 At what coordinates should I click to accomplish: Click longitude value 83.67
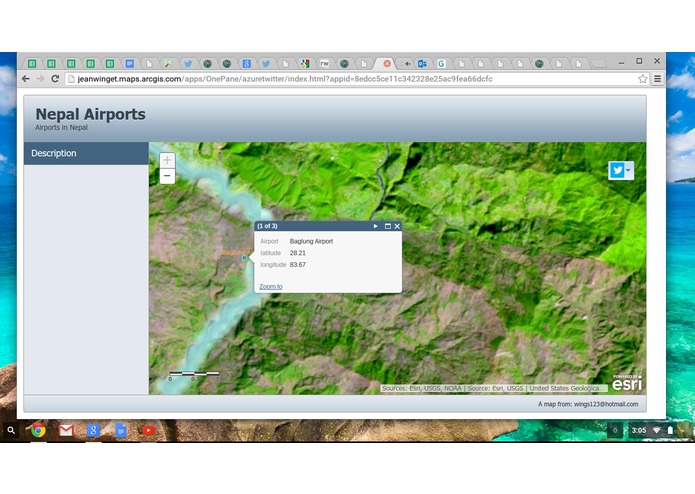[297, 265]
